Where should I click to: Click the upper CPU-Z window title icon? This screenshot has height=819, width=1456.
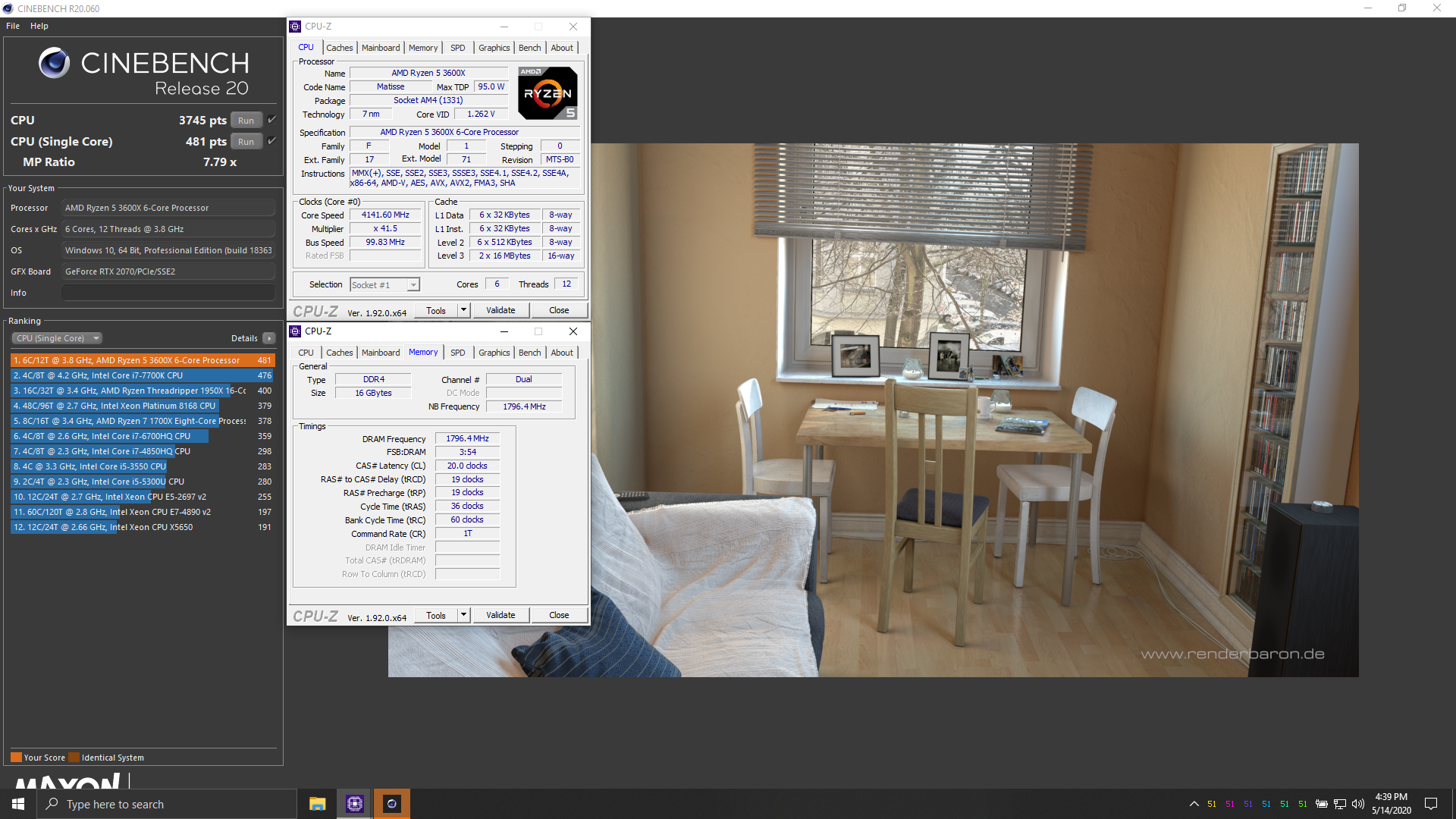pyautogui.click(x=295, y=27)
